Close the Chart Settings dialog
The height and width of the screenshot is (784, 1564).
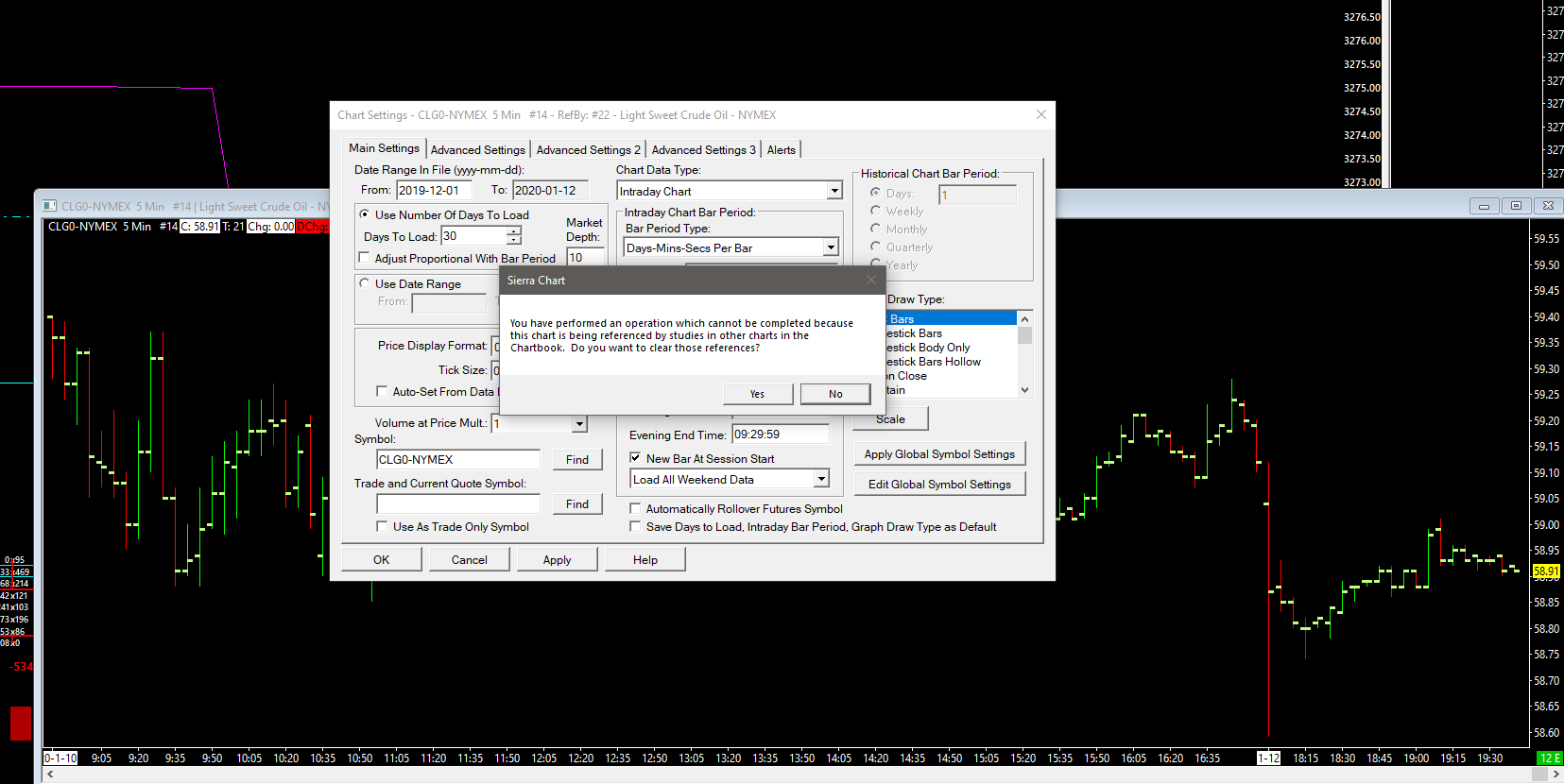1041,114
